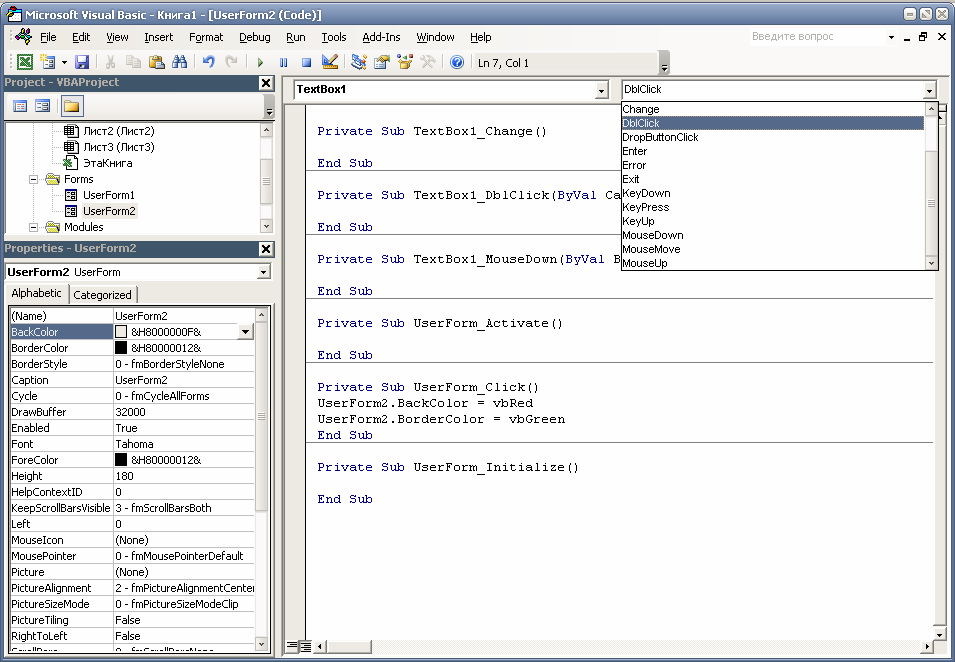Image resolution: width=955 pixels, height=662 pixels.
Task: Open the Toolbox icon with hammer and wrench
Action: click(x=428, y=62)
